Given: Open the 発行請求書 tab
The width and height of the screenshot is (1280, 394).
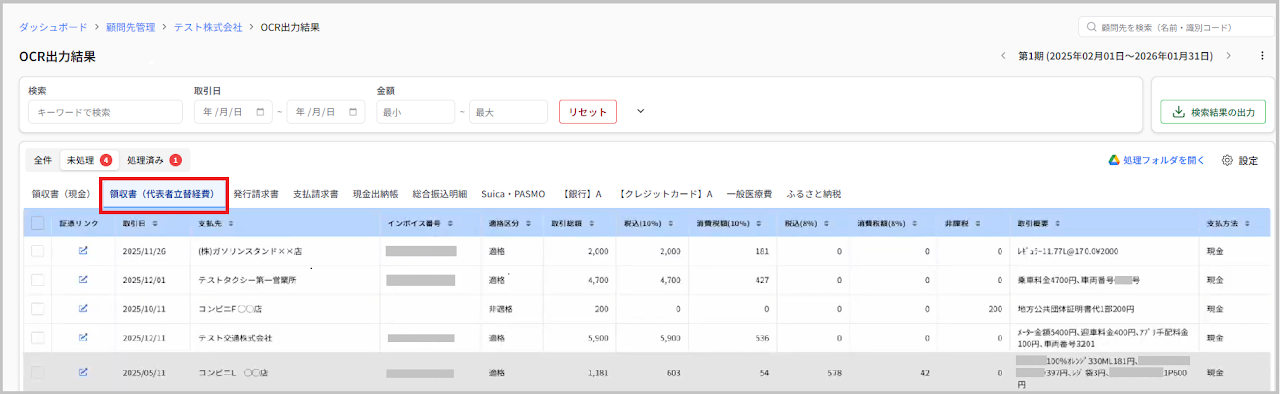Looking at the screenshot, I should (x=256, y=194).
